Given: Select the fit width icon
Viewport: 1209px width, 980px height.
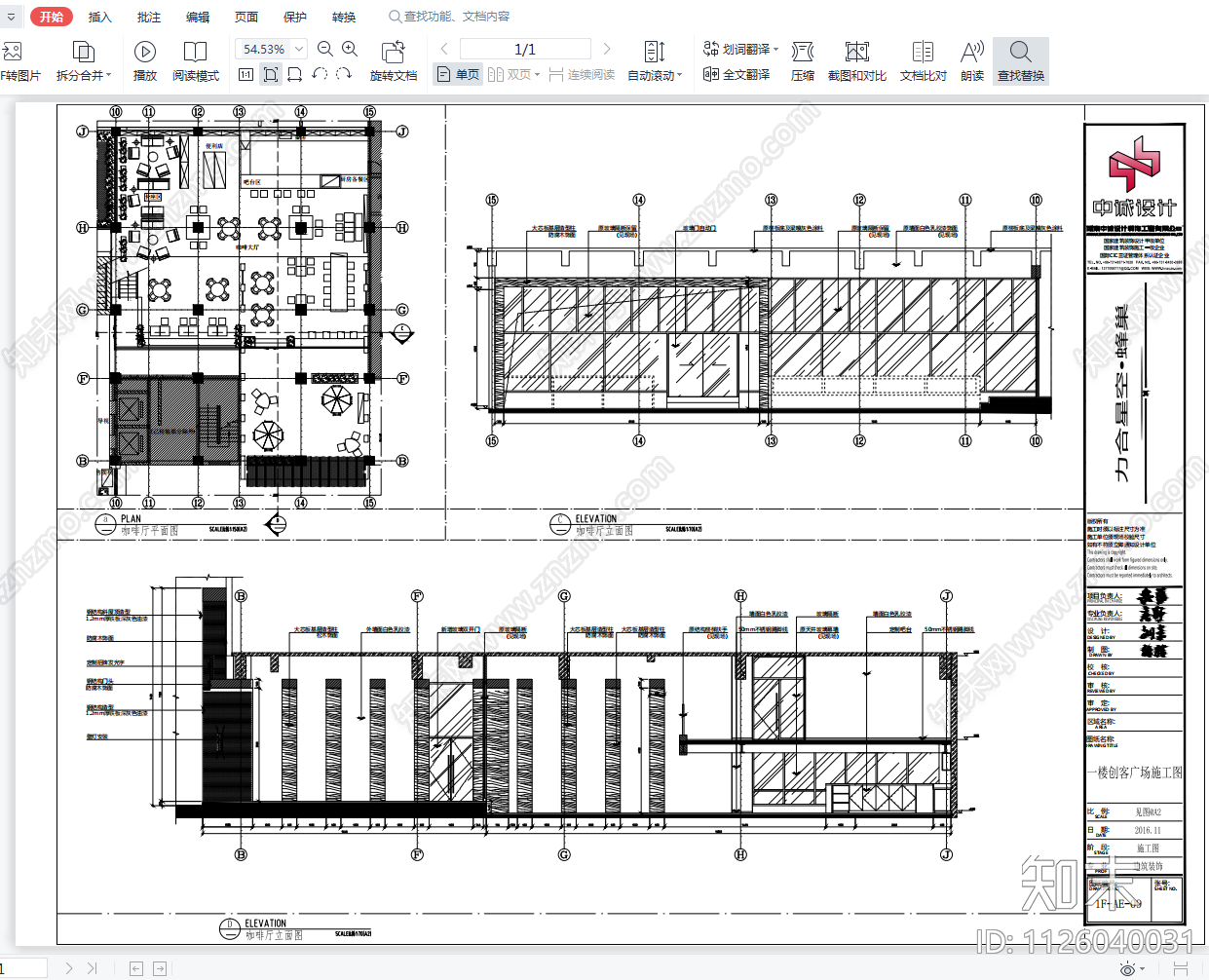Looking at the screenshot, I should (295, 74).
